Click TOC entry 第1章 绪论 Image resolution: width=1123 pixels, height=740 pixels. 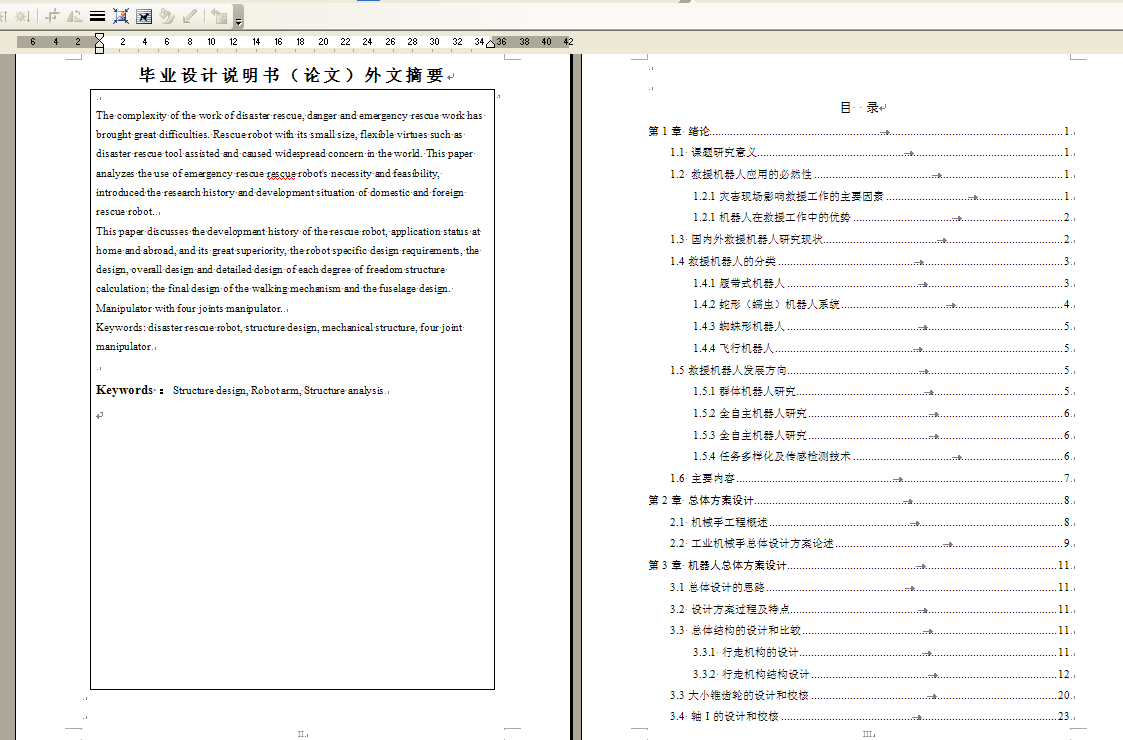point(859,131)
